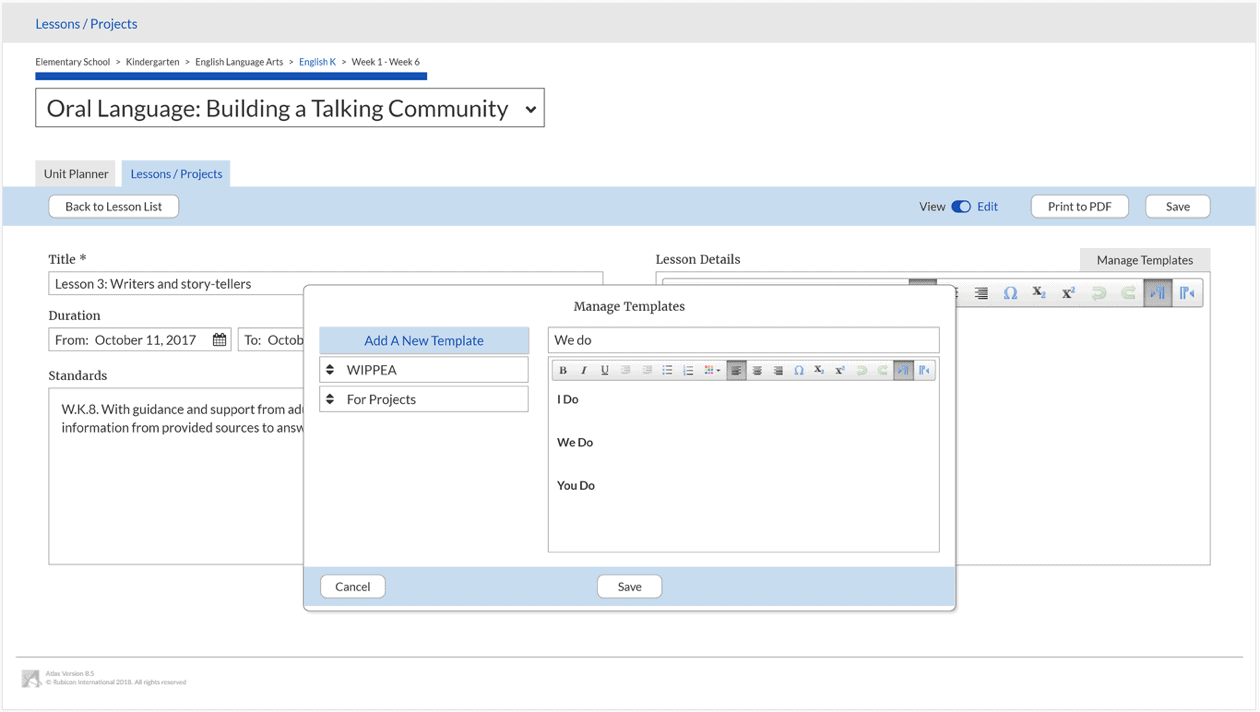Switch to the Unit Planner tab
1260x712 pixels.
point(76,174)
